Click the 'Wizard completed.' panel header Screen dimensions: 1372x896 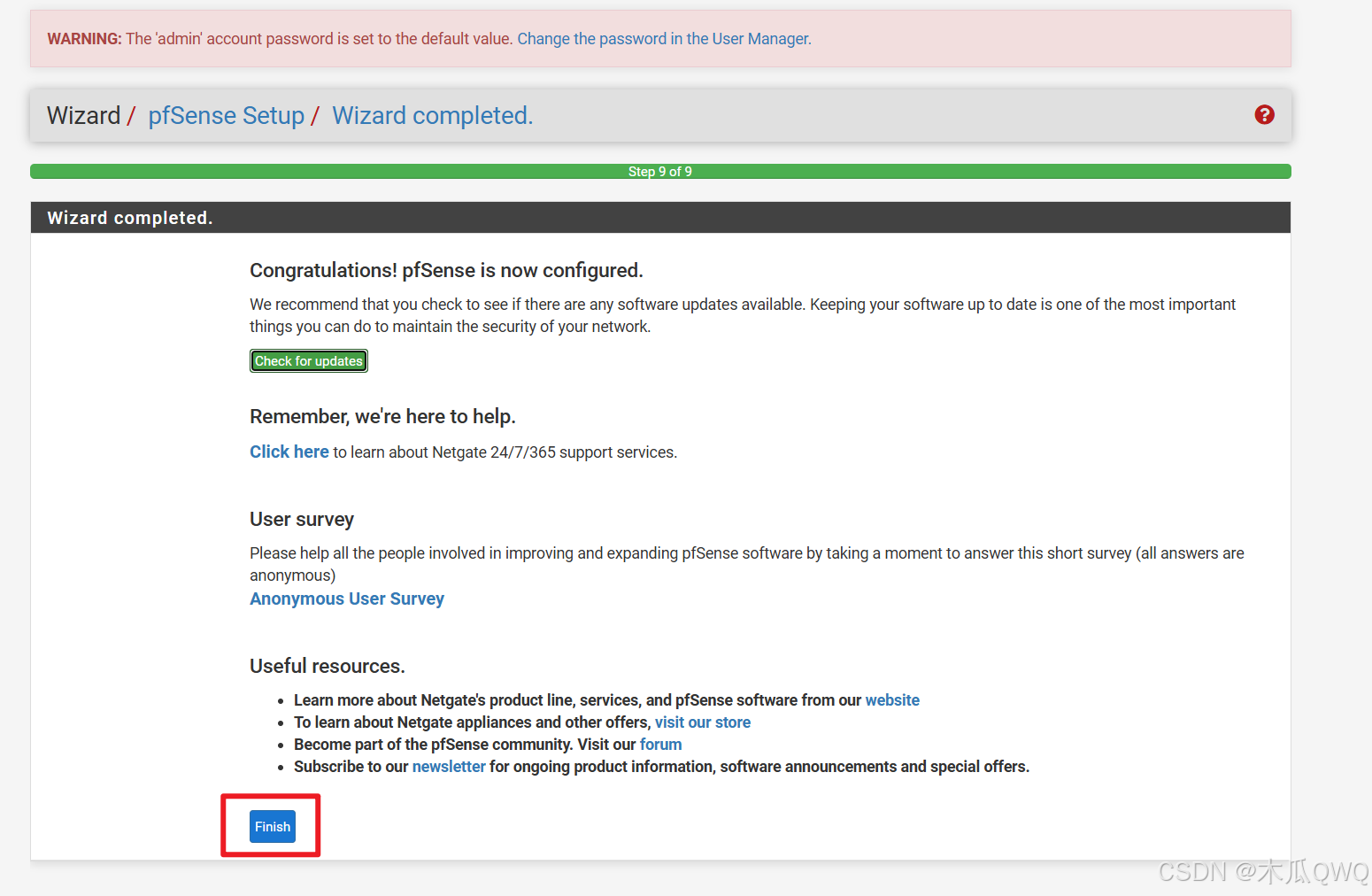[x=660, y=218]
